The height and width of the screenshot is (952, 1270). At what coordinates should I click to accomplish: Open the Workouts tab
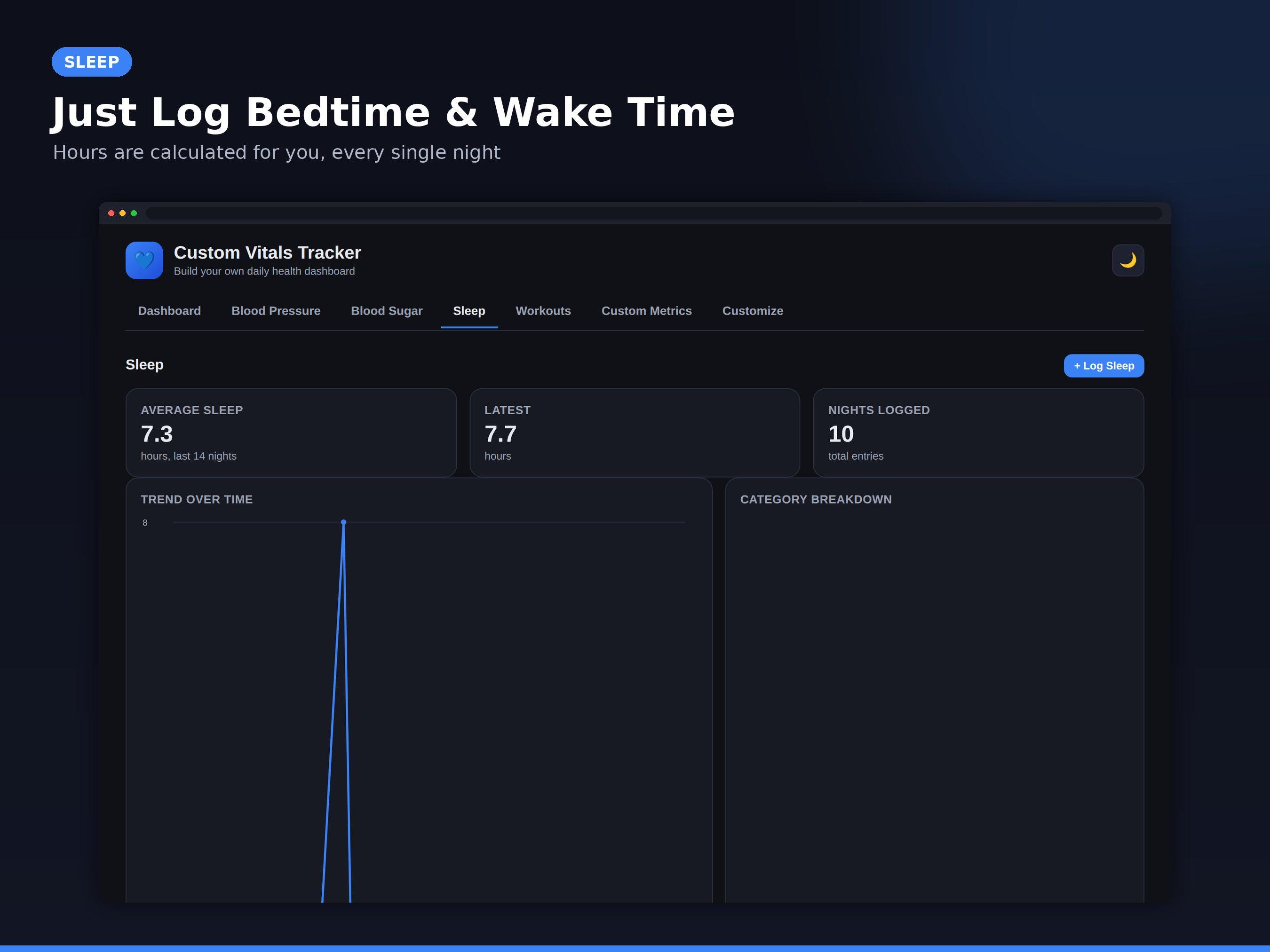[543, 311]
